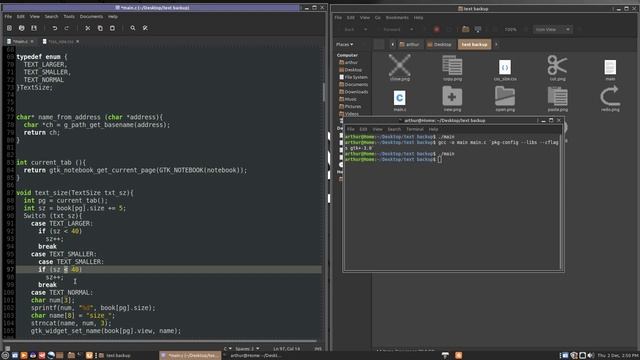The image size is (640, 360).
Task: Open the Search menu in text editor
Action: pyautogui.click(x=51, y=17)
